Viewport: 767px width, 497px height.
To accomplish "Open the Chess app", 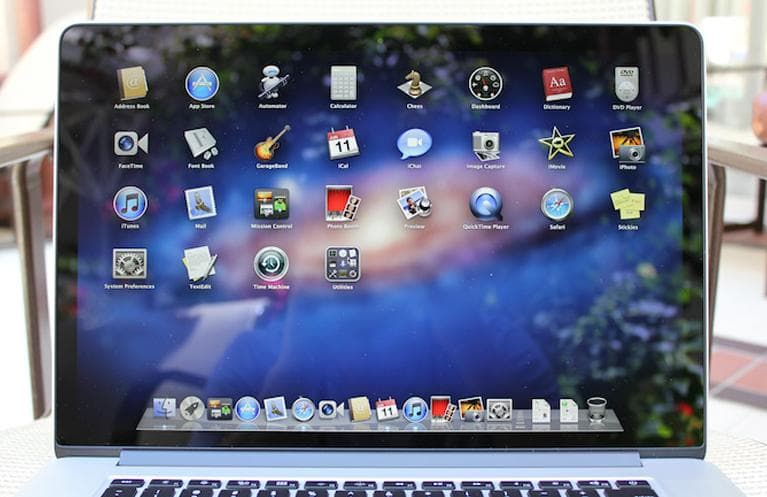I will click(414, 84).
